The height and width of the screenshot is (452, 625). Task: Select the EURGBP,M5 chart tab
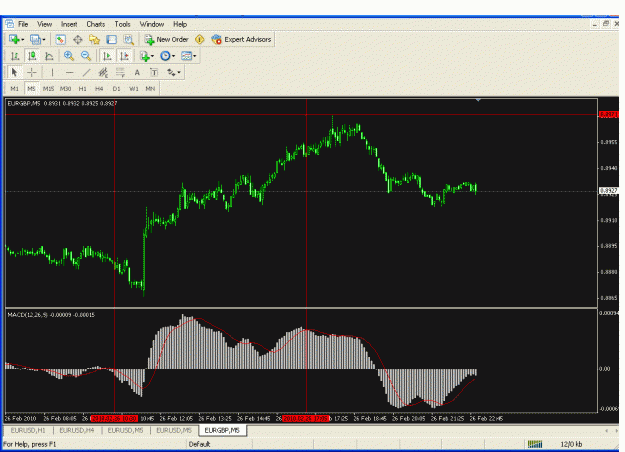[x=222, y=430]
